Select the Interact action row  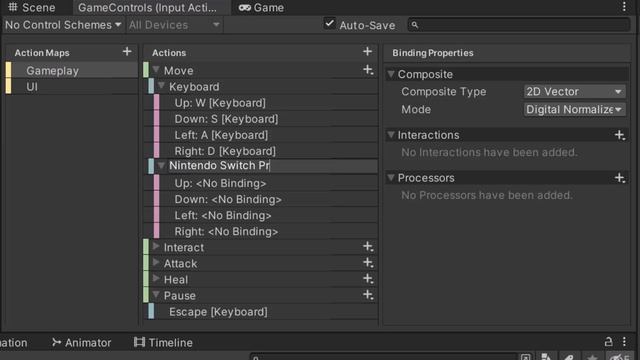click(x=261, y=247)
